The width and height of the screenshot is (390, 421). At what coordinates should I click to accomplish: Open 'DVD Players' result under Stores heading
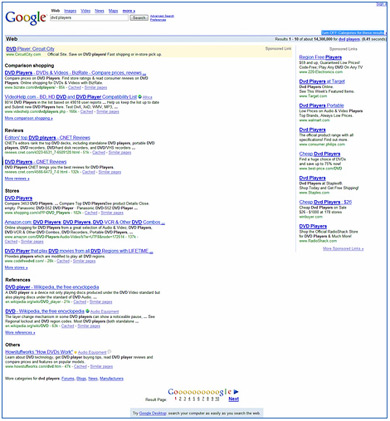click(19, 198)
